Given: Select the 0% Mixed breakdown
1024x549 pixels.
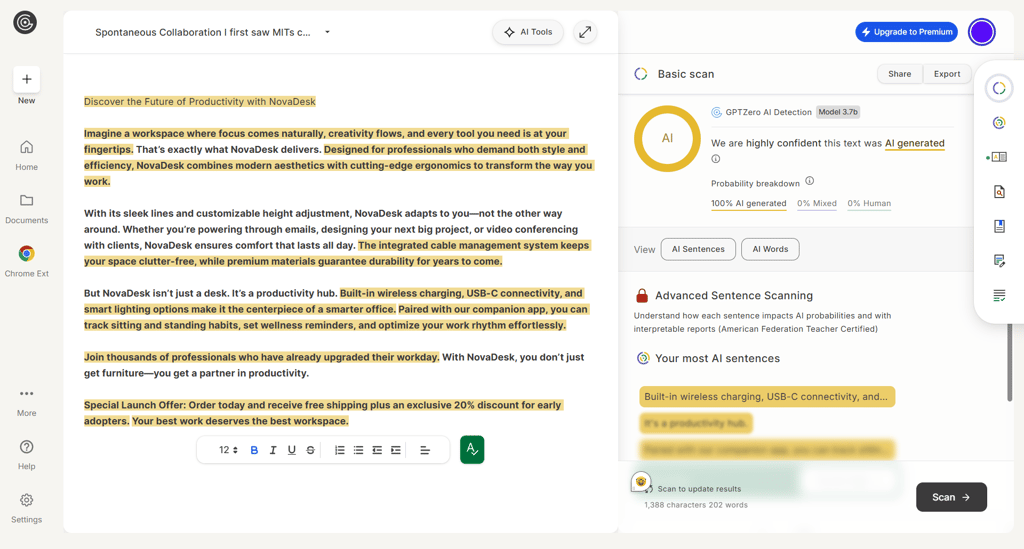Looking at the screenshot, I should pos(816,204).
